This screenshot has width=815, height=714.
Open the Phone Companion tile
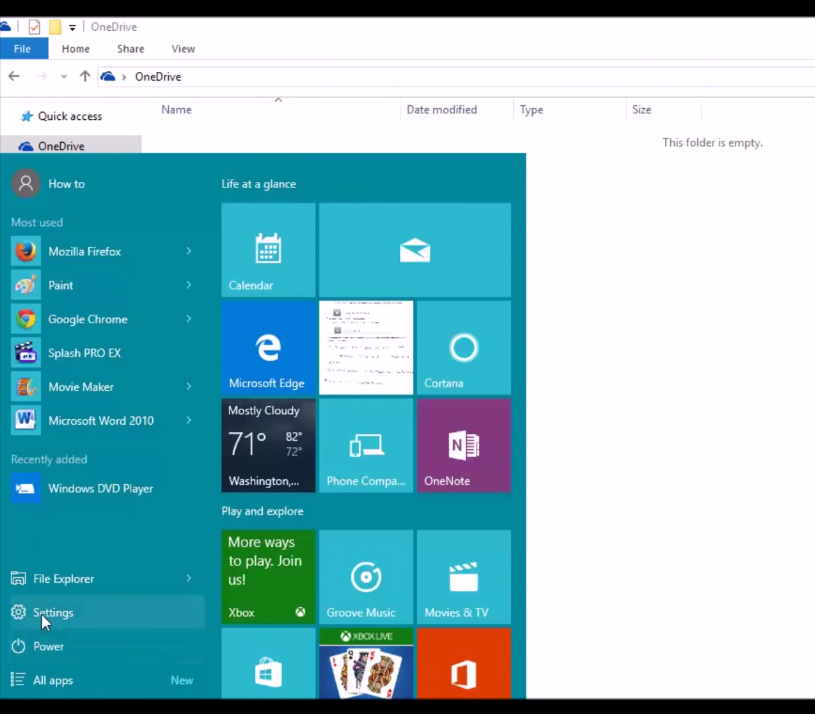coord(365,445)
